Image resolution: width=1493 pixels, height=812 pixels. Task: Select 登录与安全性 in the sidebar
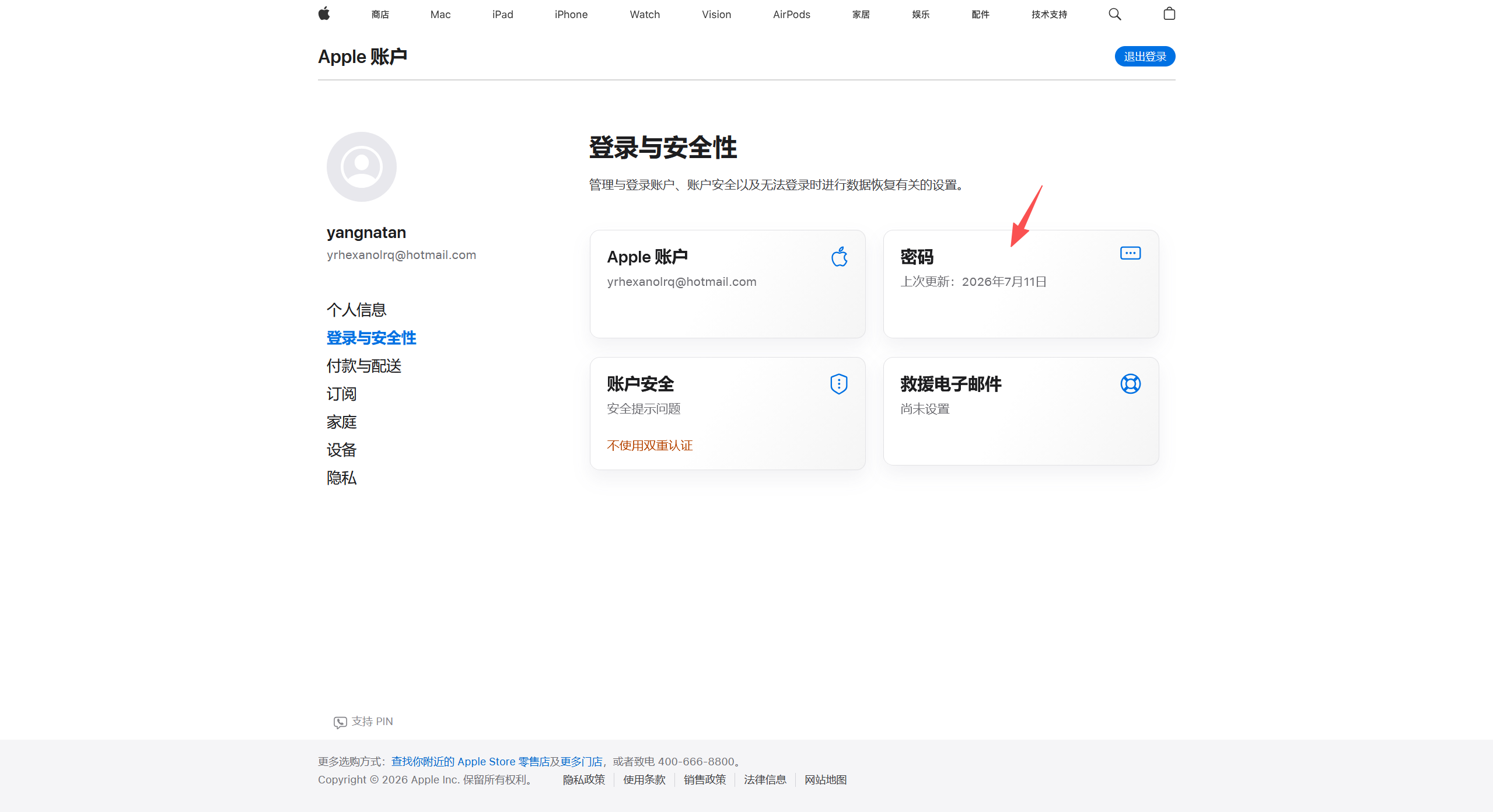pyautogui.click(x=371, y=338)
